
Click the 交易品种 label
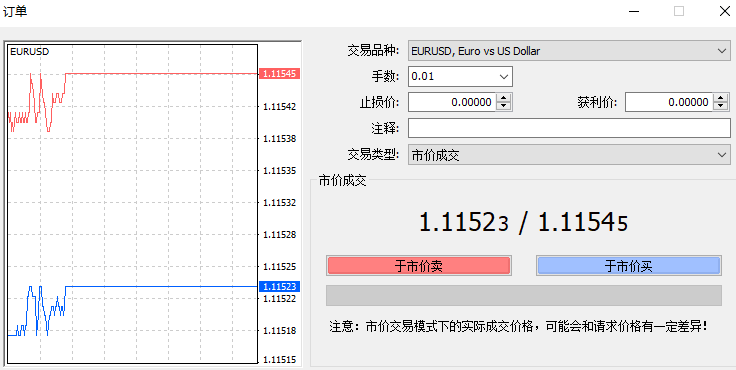tap(373, 51)
